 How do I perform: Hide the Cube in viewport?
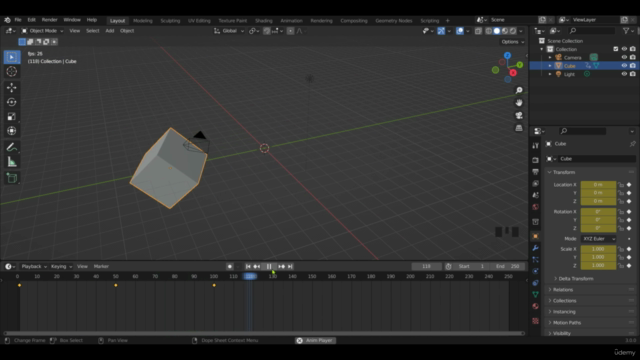coord(624,66)
